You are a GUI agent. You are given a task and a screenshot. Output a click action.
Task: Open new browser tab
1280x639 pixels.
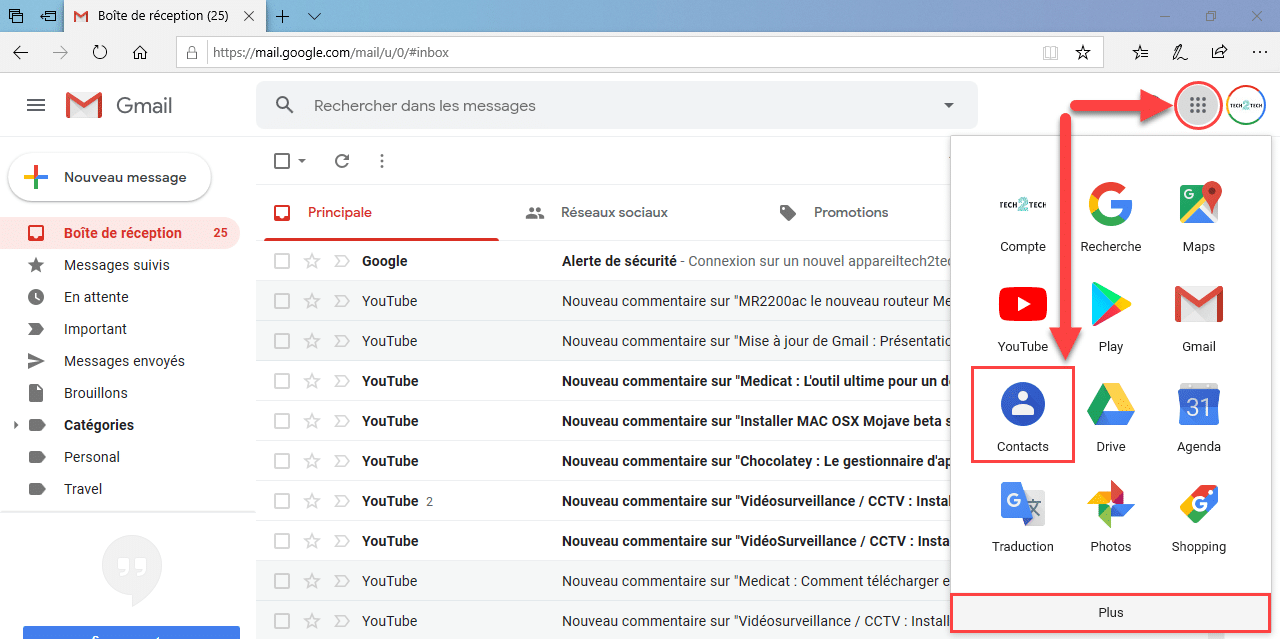[x=283, y=16]
